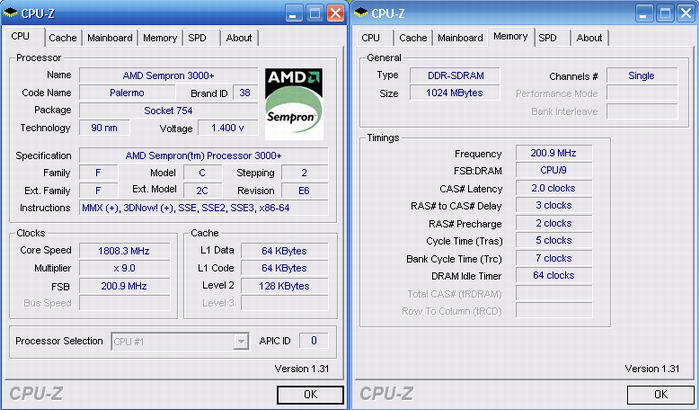The width and height of the screenshot is (699, 410).
Task: Select Memory tab in right window
Action: (x=510, y=36)
